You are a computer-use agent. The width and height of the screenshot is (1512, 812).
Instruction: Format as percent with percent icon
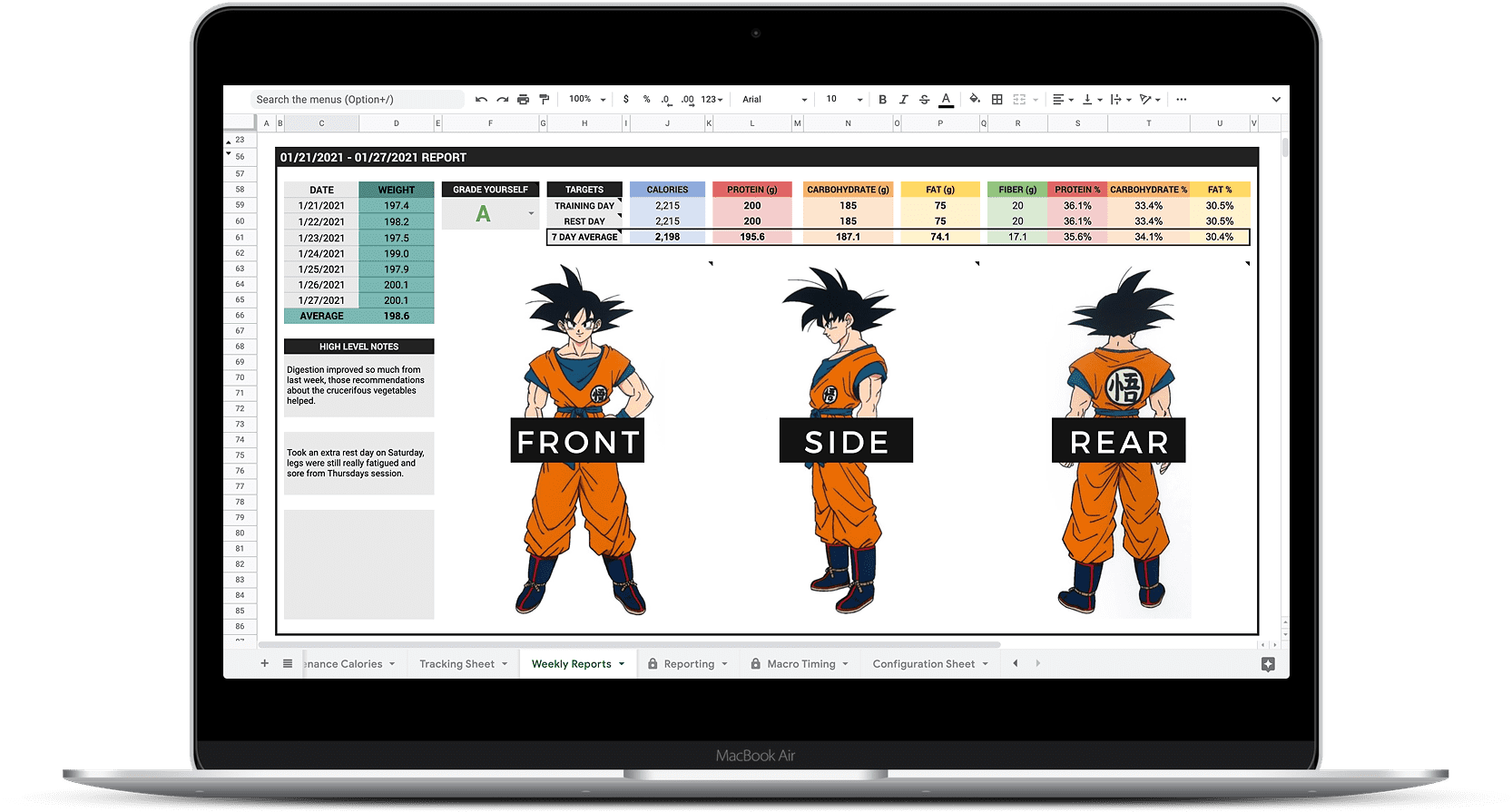click(x=646, y=100)
